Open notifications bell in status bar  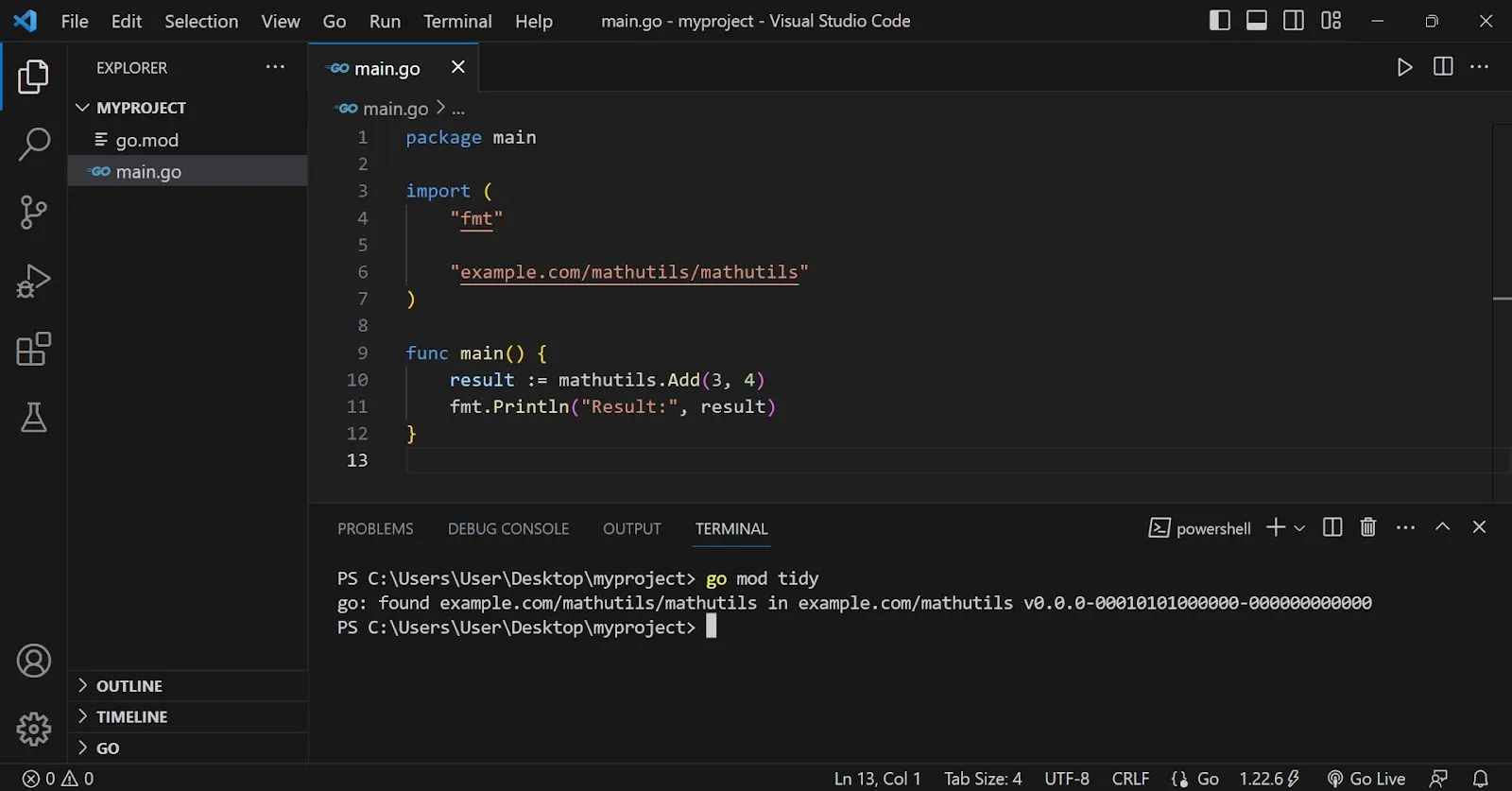point(1481,779)
